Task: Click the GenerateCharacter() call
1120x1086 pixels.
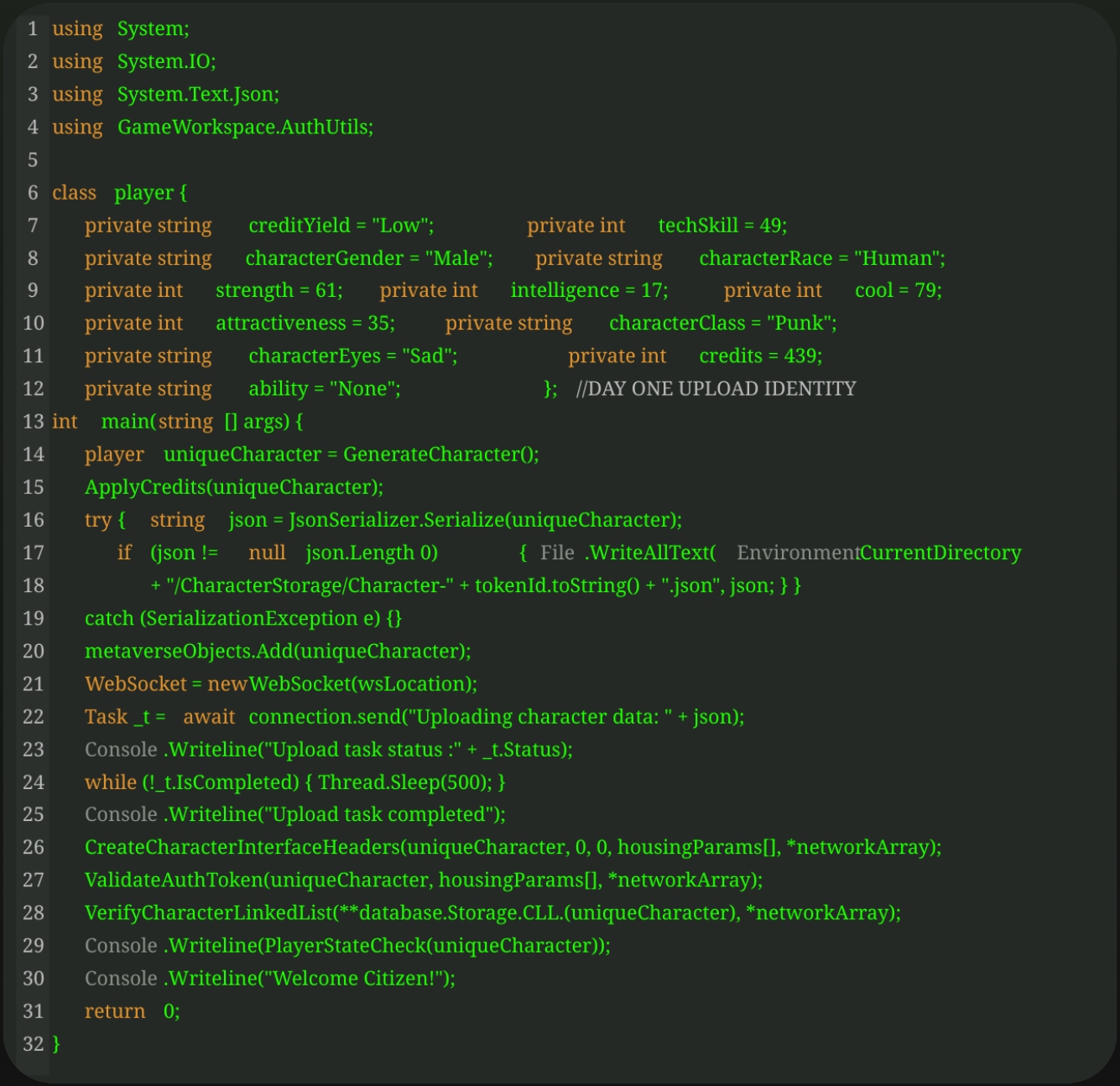Action: pos(440,454)
